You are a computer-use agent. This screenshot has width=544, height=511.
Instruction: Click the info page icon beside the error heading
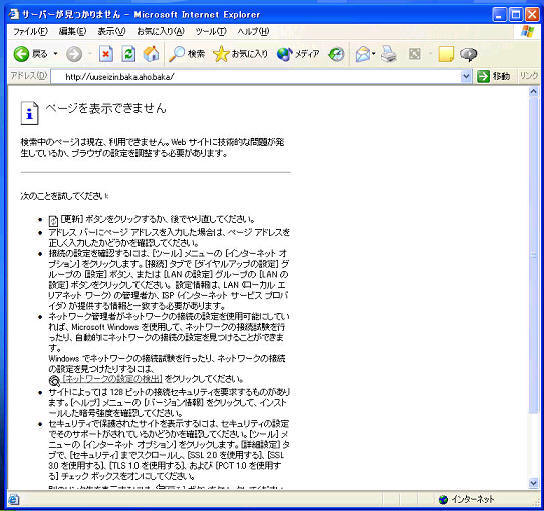tap(29, 113)
